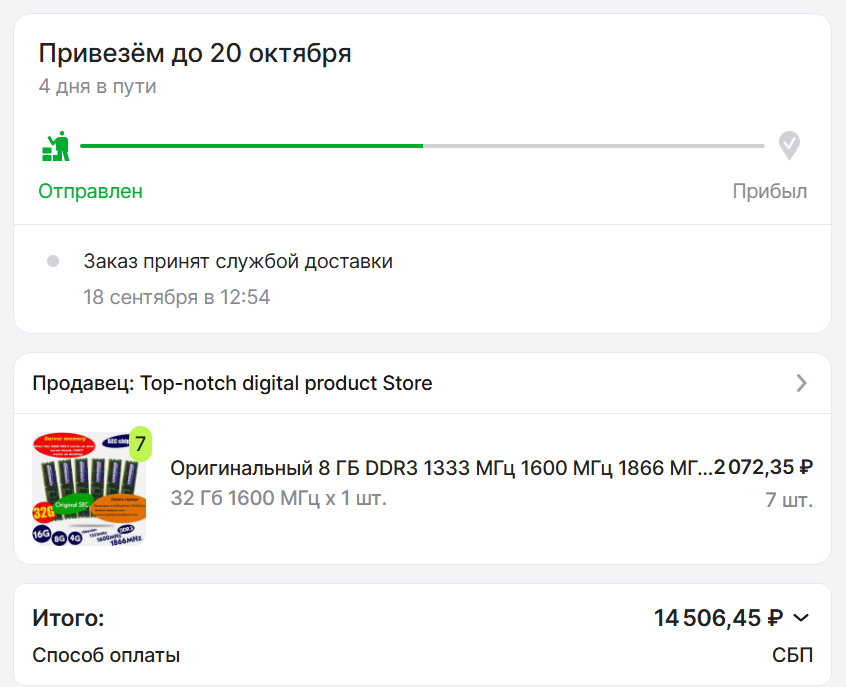
Task: Open the Оригинальный 8 ГБ DDR3 product title
Action: [x=440, y=467]
